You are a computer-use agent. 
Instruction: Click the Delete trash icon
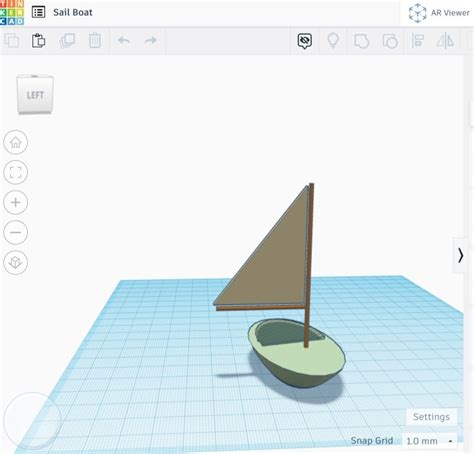95,41
